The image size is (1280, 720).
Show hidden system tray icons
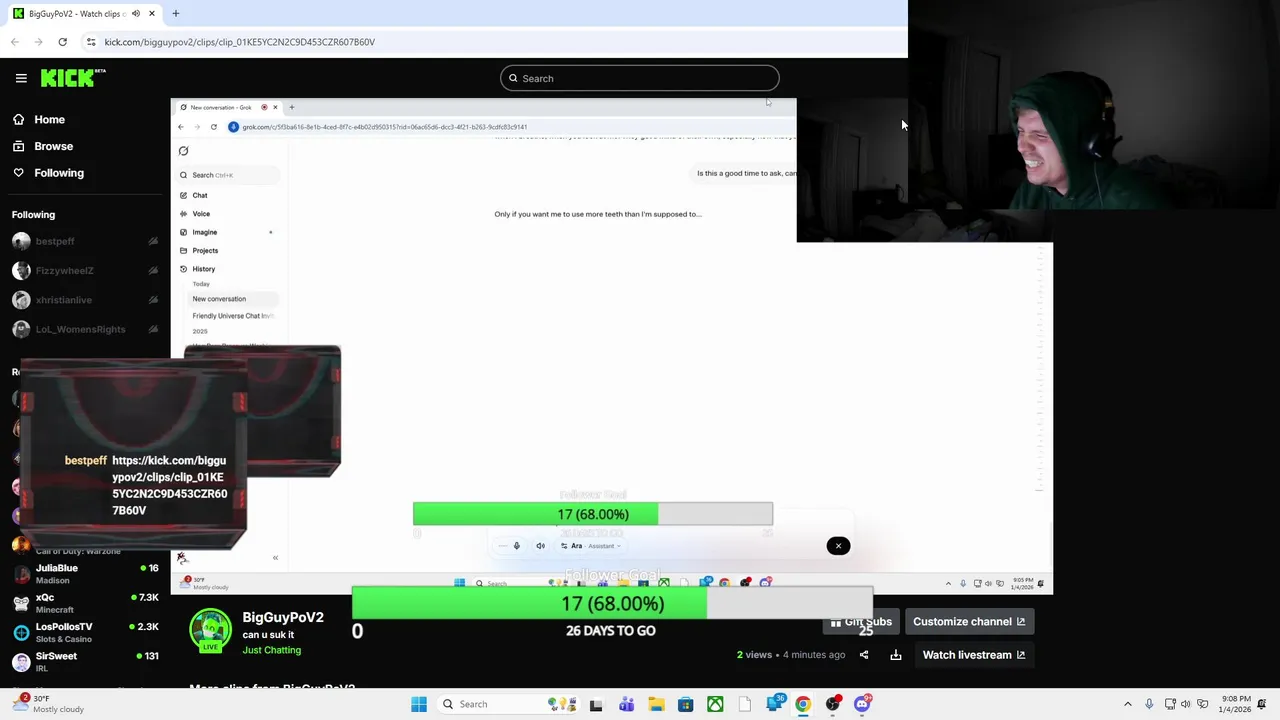tap(1128, 704)
